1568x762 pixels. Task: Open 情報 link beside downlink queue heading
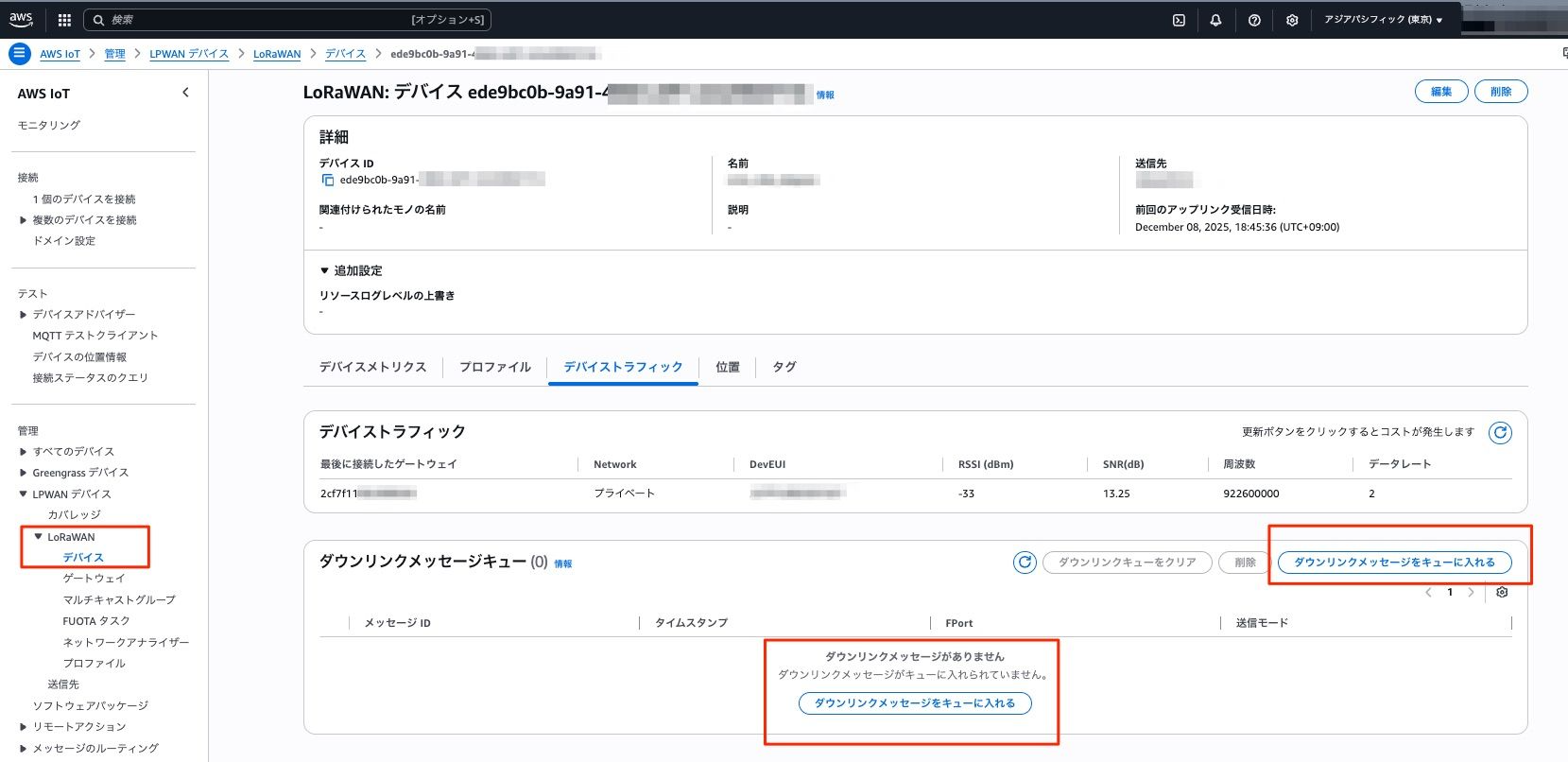[x=562, y=564]
